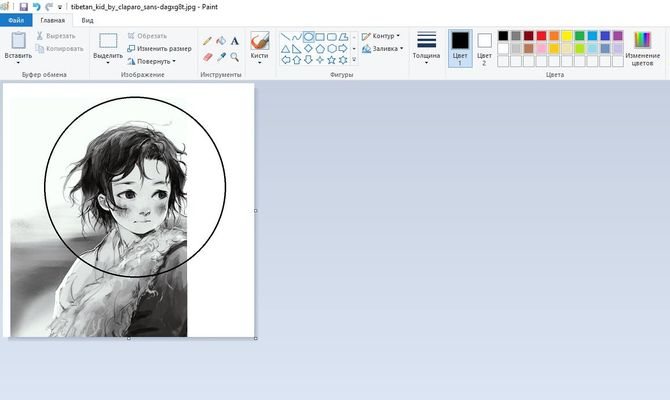Click the Копировать copy button
The image size is (670, 400).
coord(60,49)
